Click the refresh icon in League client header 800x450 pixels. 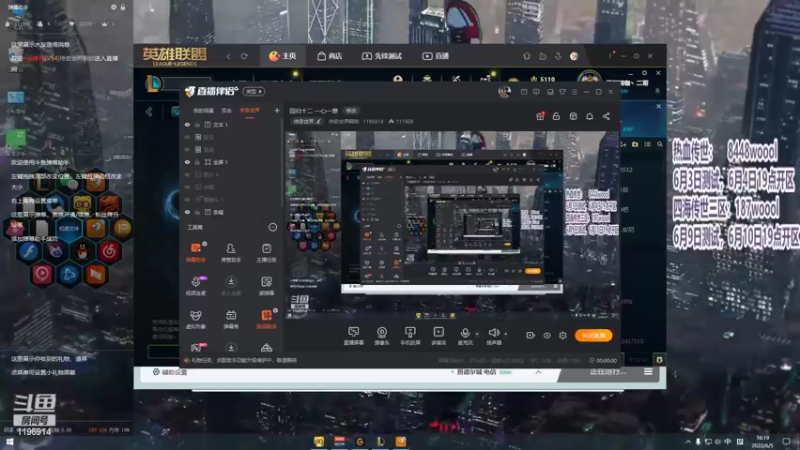coord(244,56)
